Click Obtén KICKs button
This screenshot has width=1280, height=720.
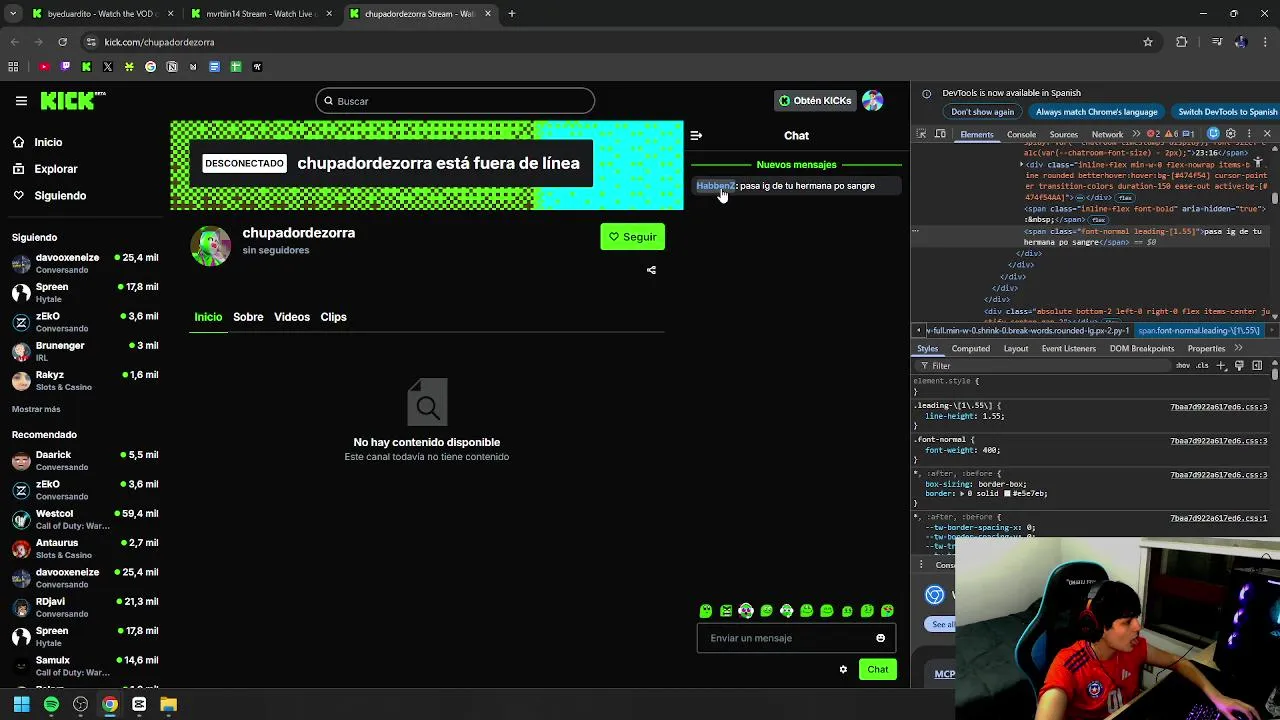tap(815, 101)
